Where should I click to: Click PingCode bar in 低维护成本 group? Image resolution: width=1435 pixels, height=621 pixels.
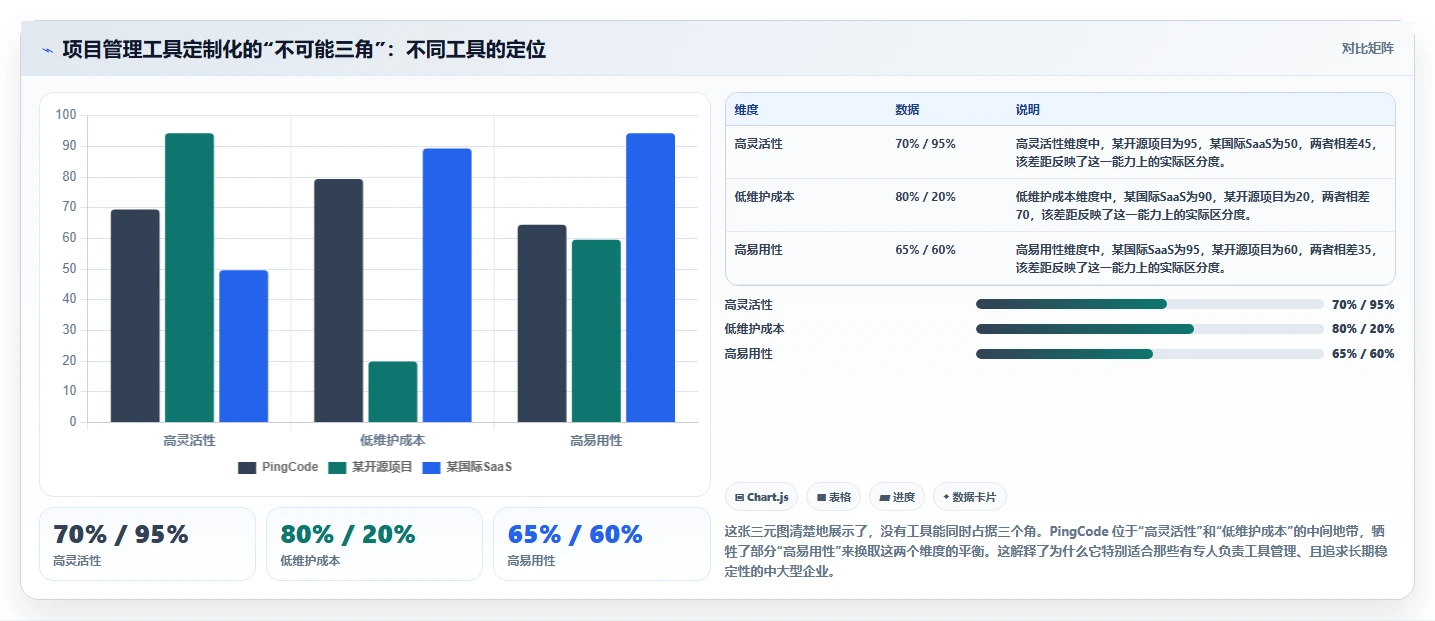click(x=338, y=300)
